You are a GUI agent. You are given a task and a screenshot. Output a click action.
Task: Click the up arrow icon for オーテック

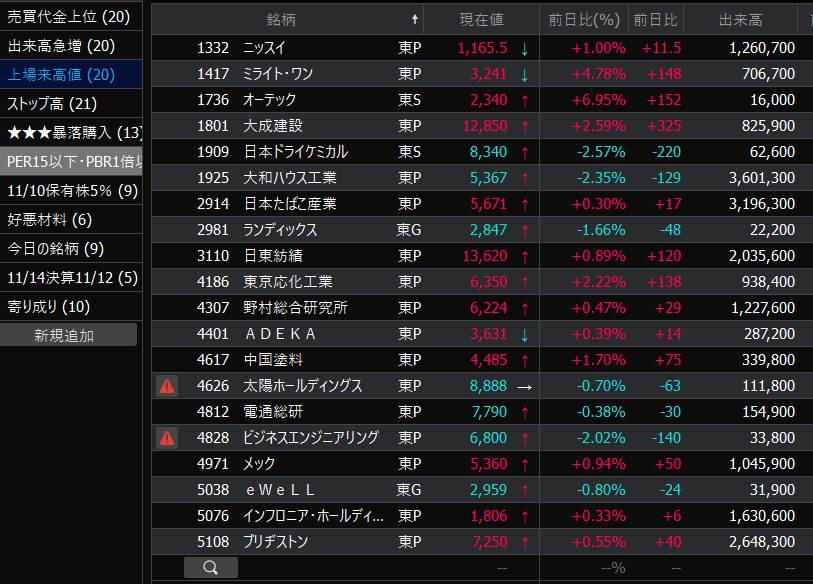click(x=524, y=100)
